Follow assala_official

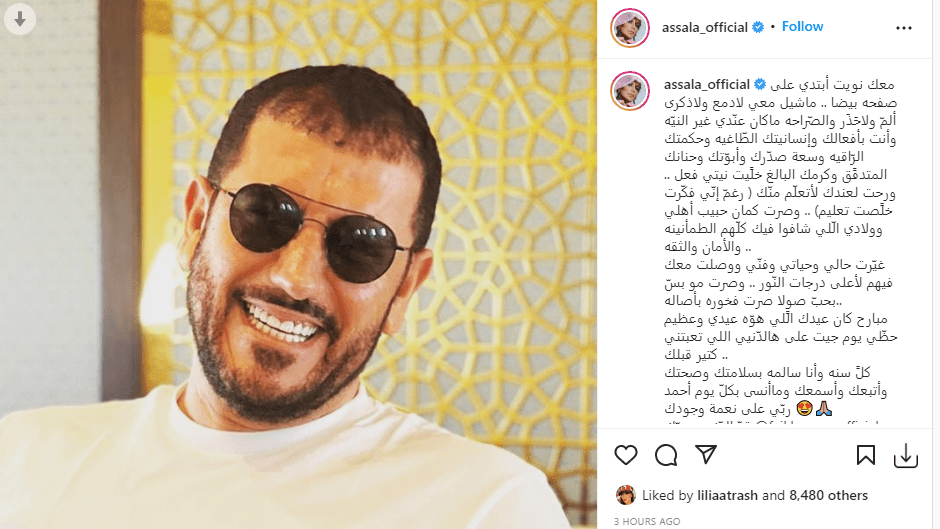(802, 27)
